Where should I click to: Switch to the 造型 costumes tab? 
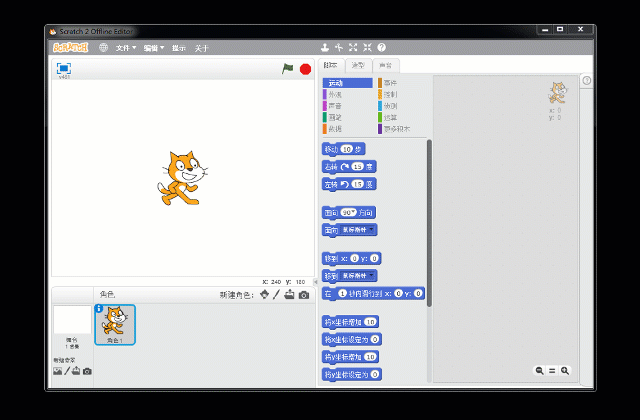[358, 65]
